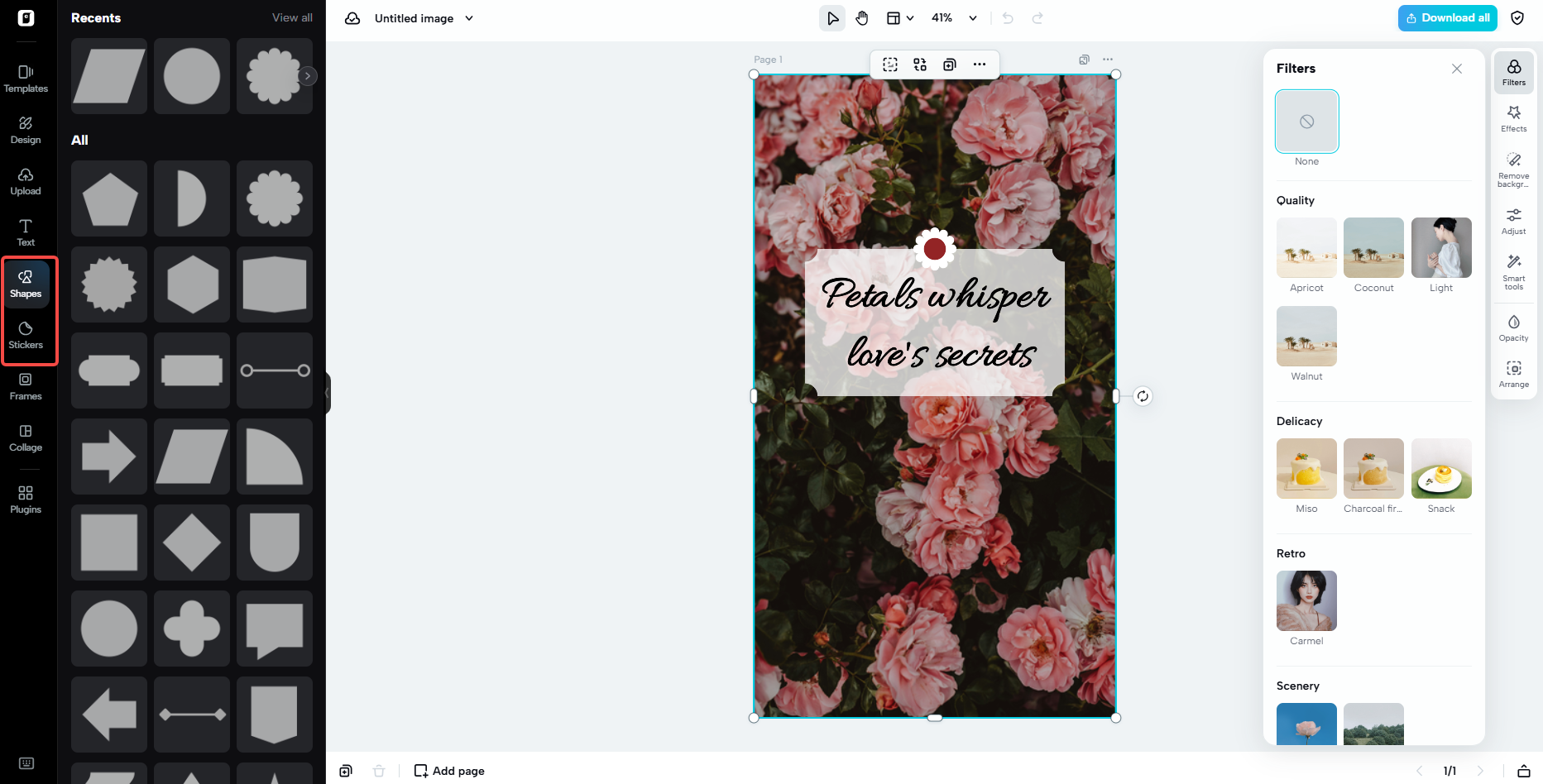The width and height of the screenshot is (1543, 784).
Task: Apply the Charcoal fire filter
Action: tap(1374, 468)
